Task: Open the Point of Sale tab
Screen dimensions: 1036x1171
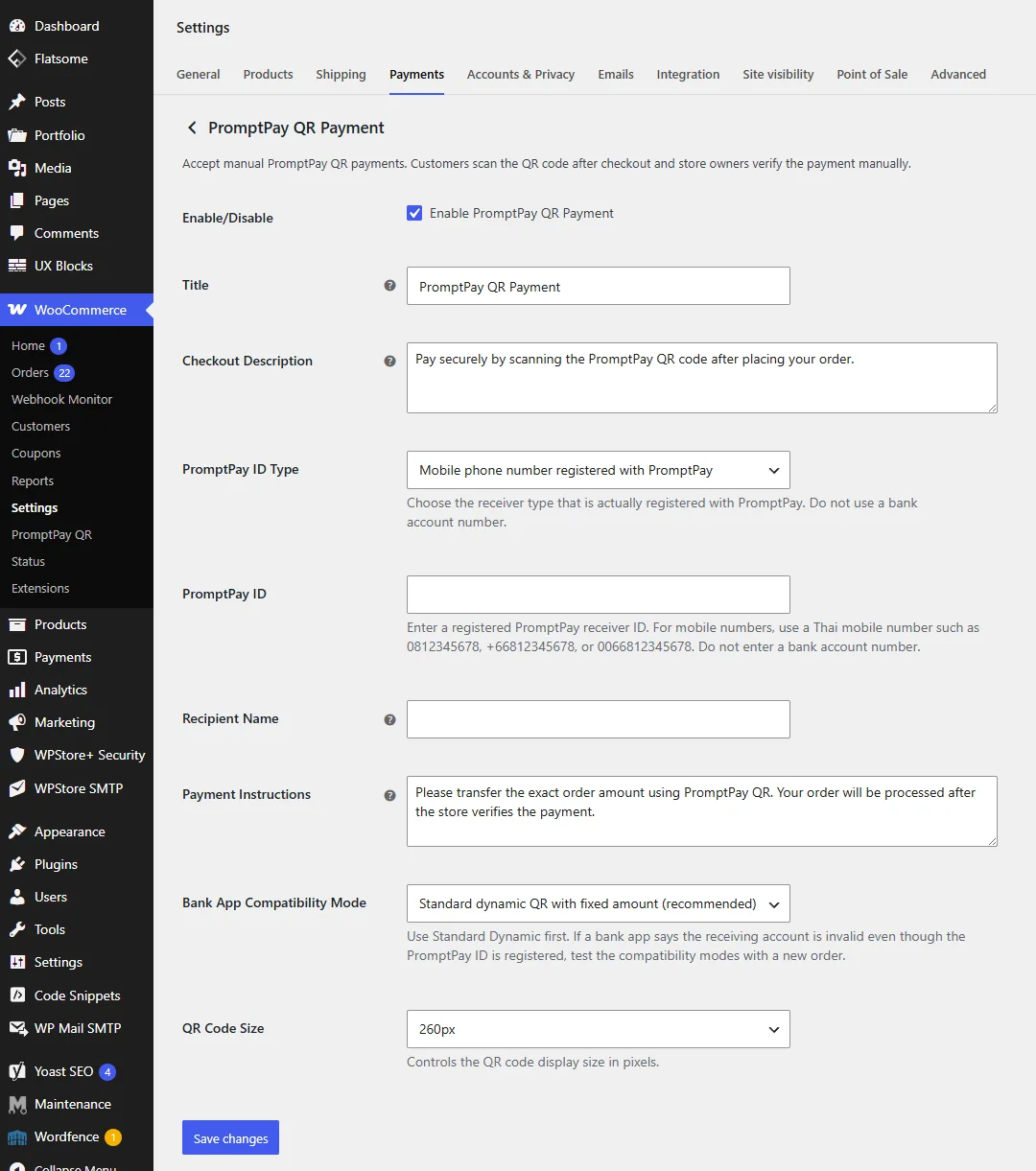Action: tap(872, 74)
